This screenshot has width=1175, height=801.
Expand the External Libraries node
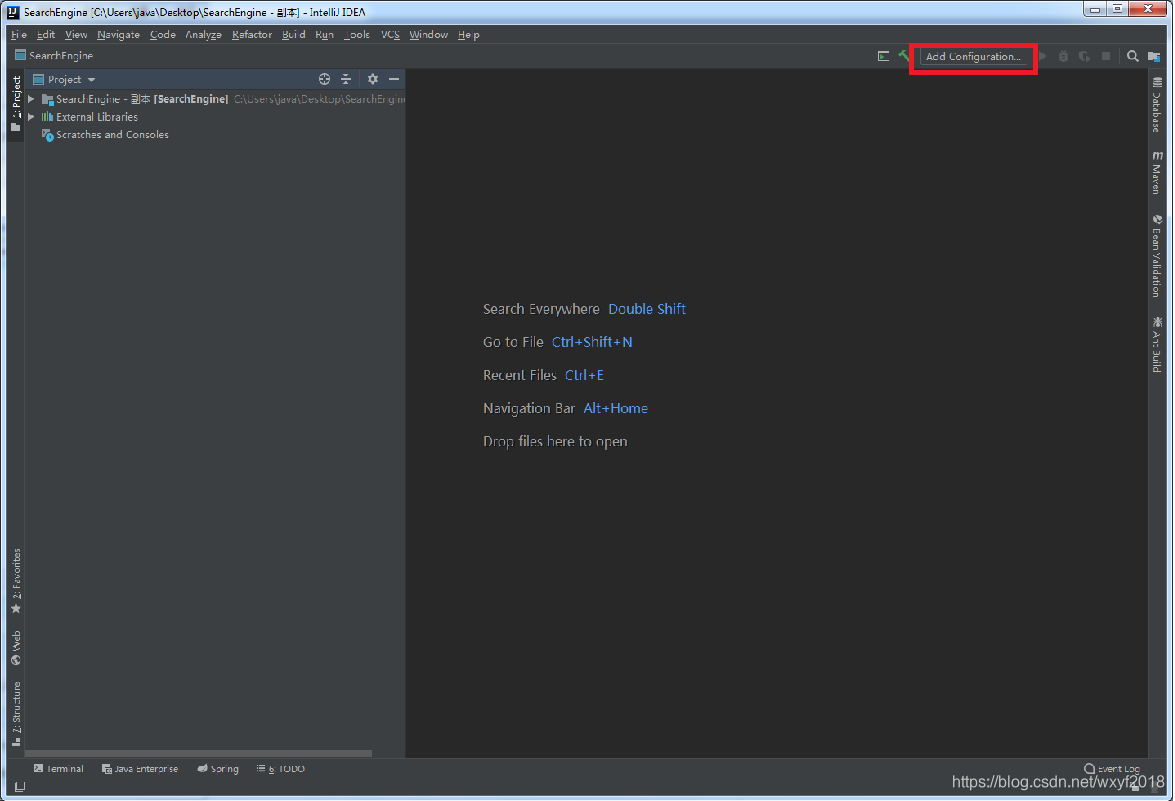(31, 117)
